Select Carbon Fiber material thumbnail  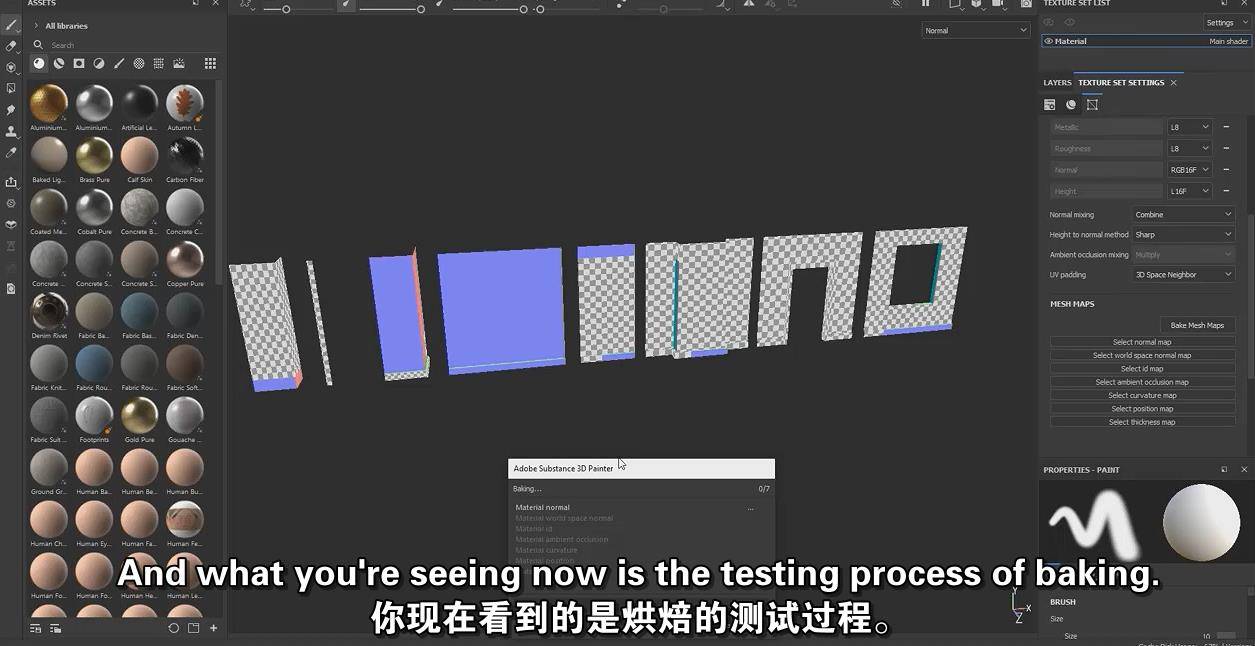tap(185, 155)
